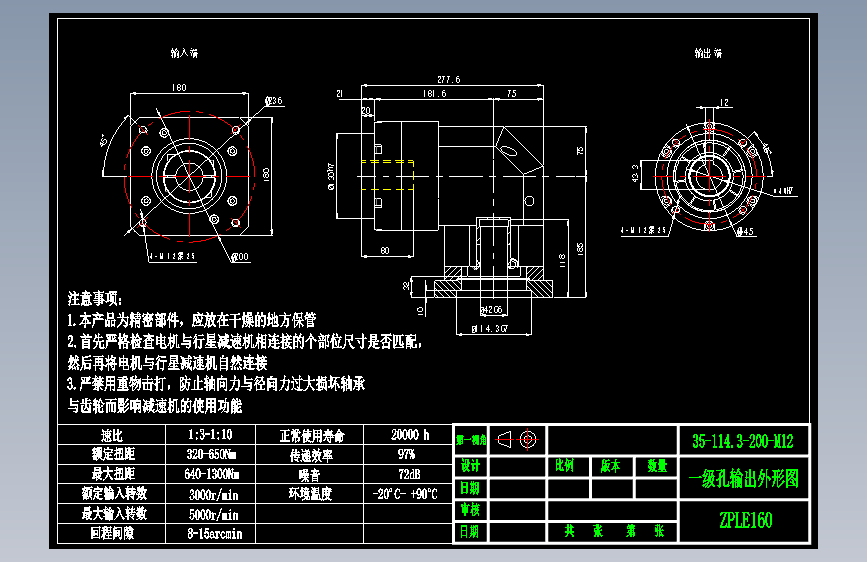Viewport: 867px width, 562px height.
Task: Click the line 与齿轮而影响减速机的使用功能
Action: point(155,406)
